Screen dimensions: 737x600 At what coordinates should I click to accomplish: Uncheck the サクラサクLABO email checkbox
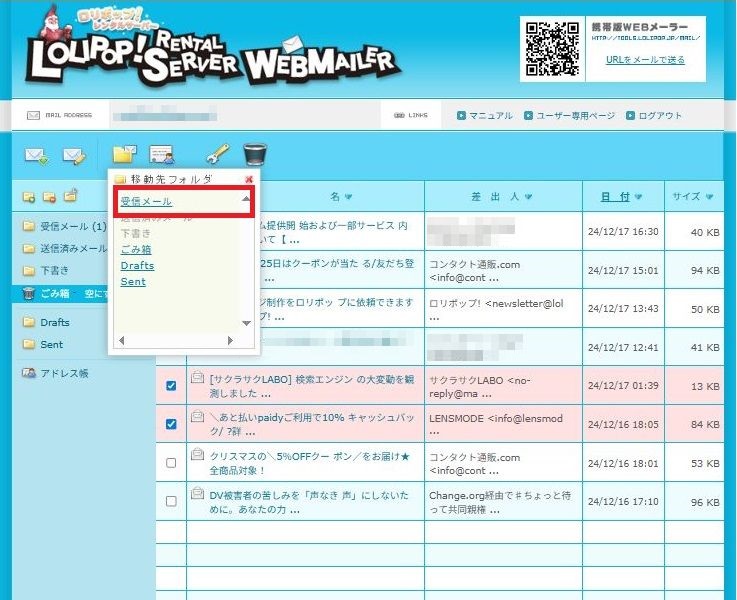click(171, 386)
